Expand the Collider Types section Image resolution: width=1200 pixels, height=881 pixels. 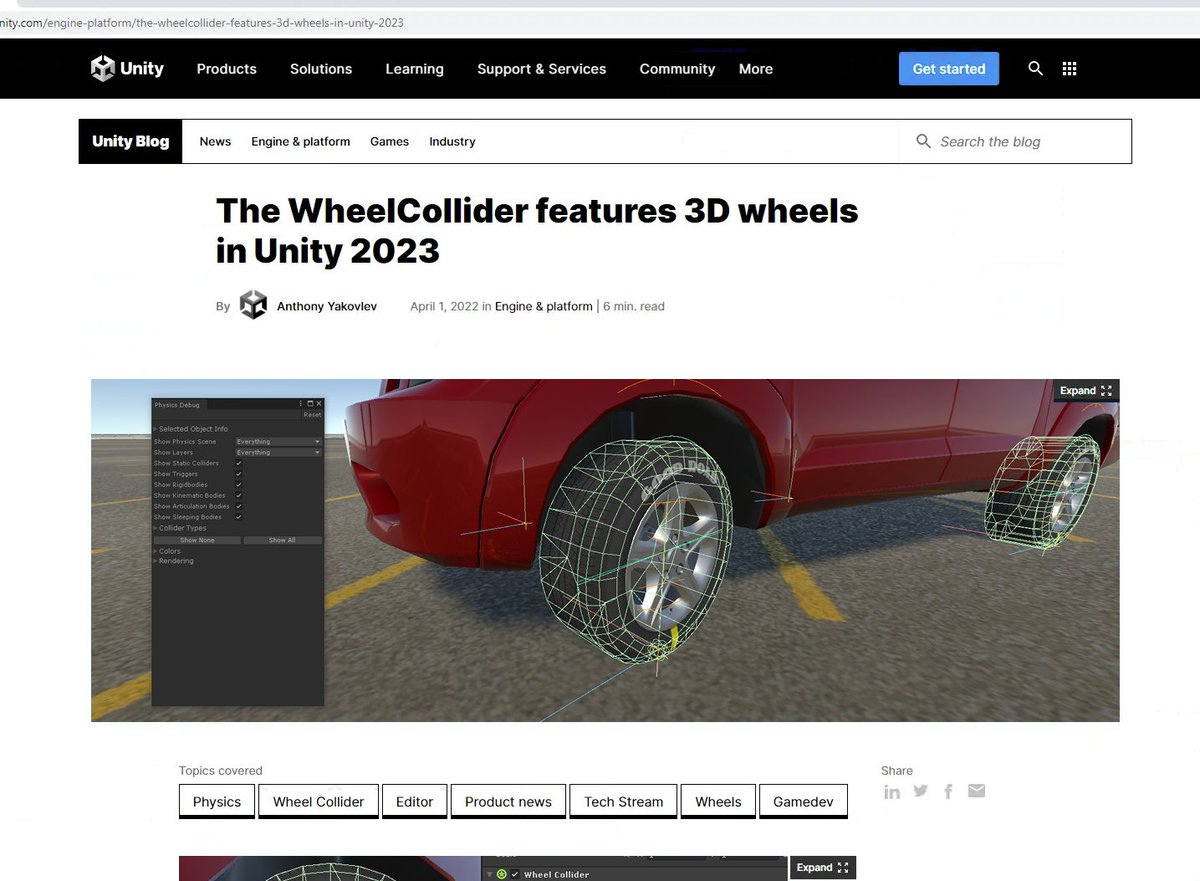(x=156, y=528)
